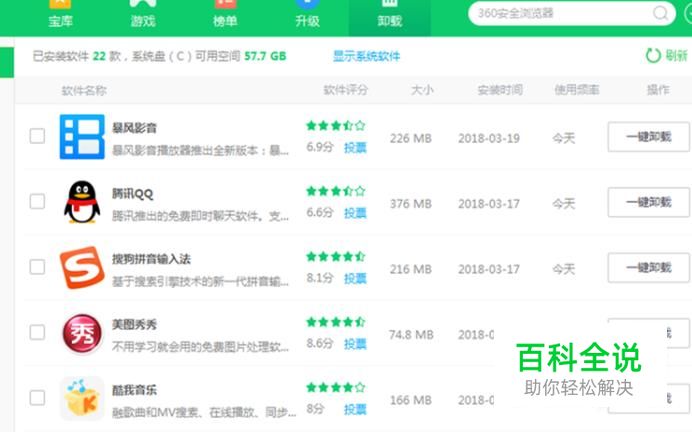
Task: Click 投票 for 腾讯QQ
Action: 355,213
